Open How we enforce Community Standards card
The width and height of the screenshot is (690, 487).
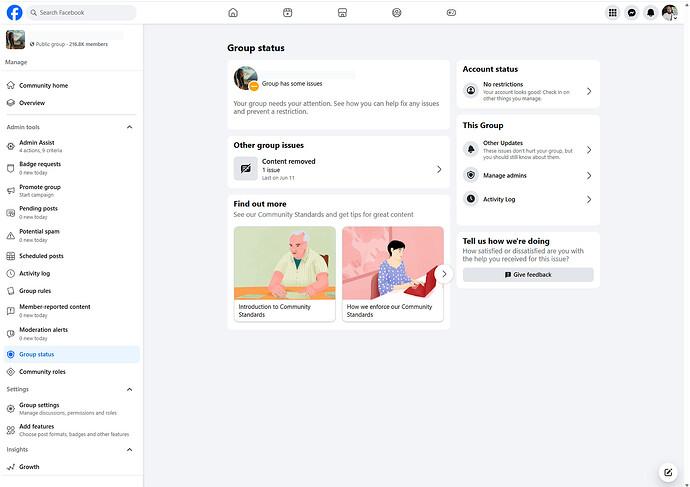pos(393,274)
